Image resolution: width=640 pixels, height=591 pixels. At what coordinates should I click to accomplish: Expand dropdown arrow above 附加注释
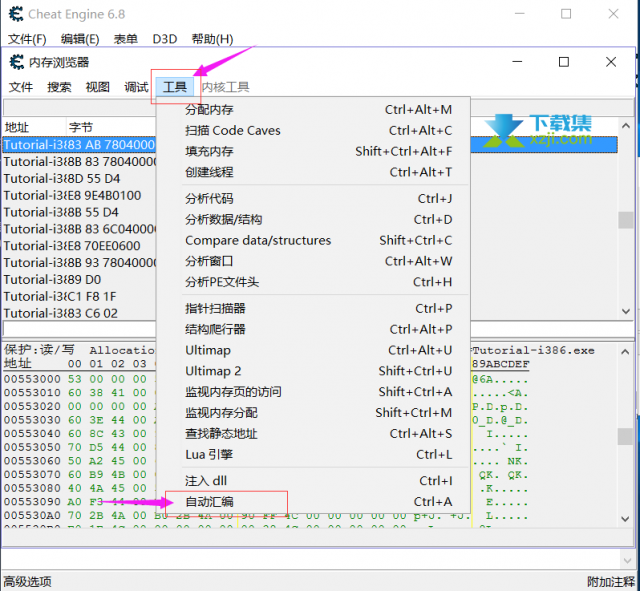tap(627, 561)
